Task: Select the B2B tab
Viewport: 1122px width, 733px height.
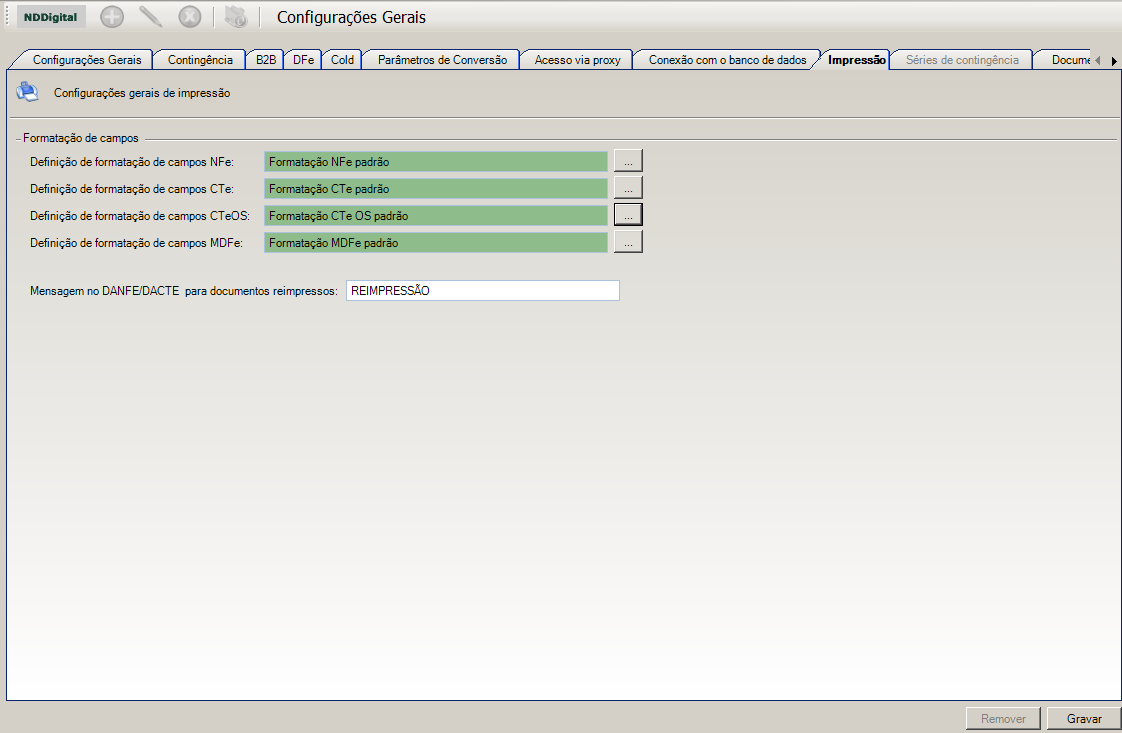Action: pyautogui.click(x=265, y=60)
